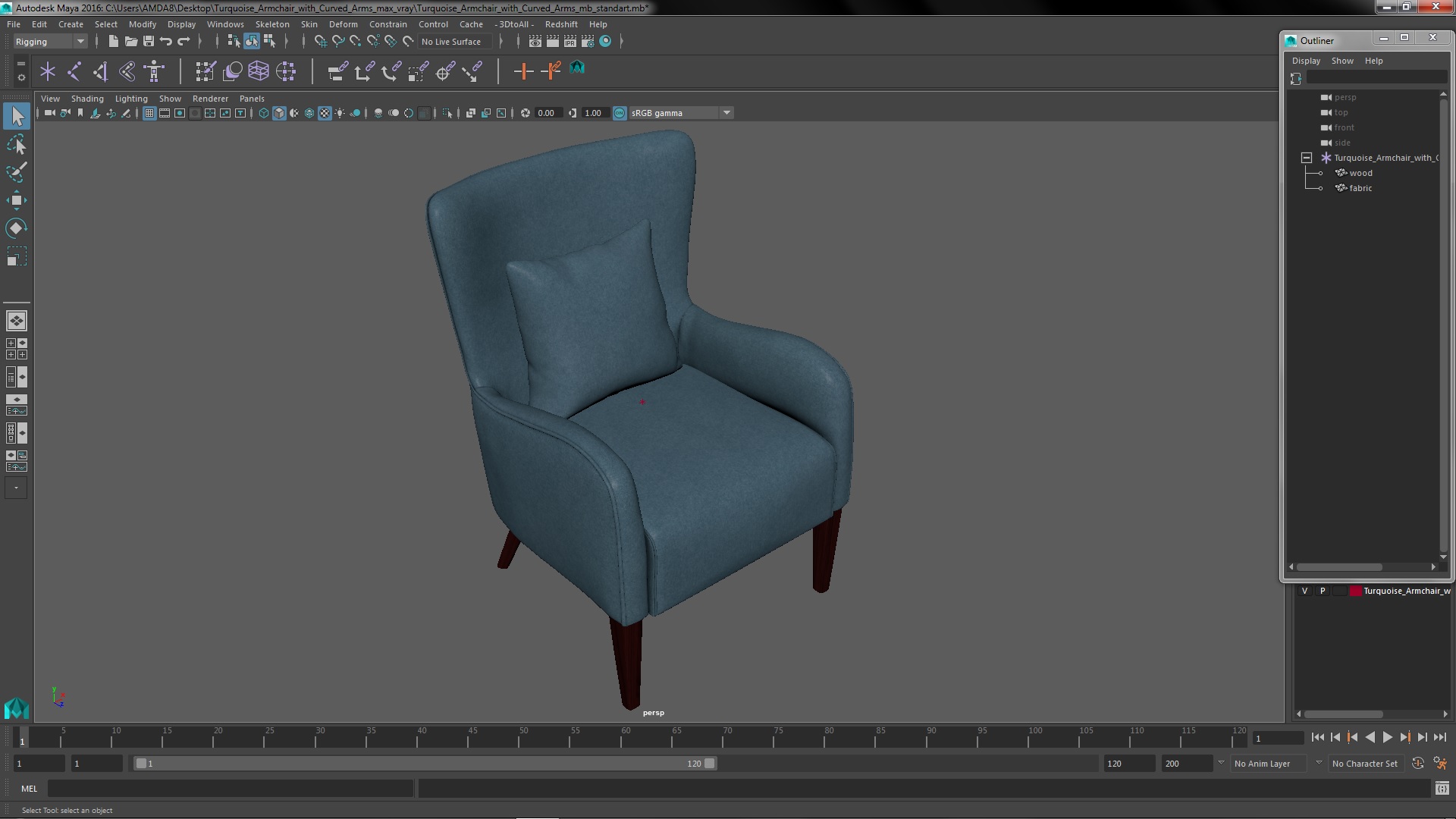Play the animation forward
1456x819 pixels.
1387,737
